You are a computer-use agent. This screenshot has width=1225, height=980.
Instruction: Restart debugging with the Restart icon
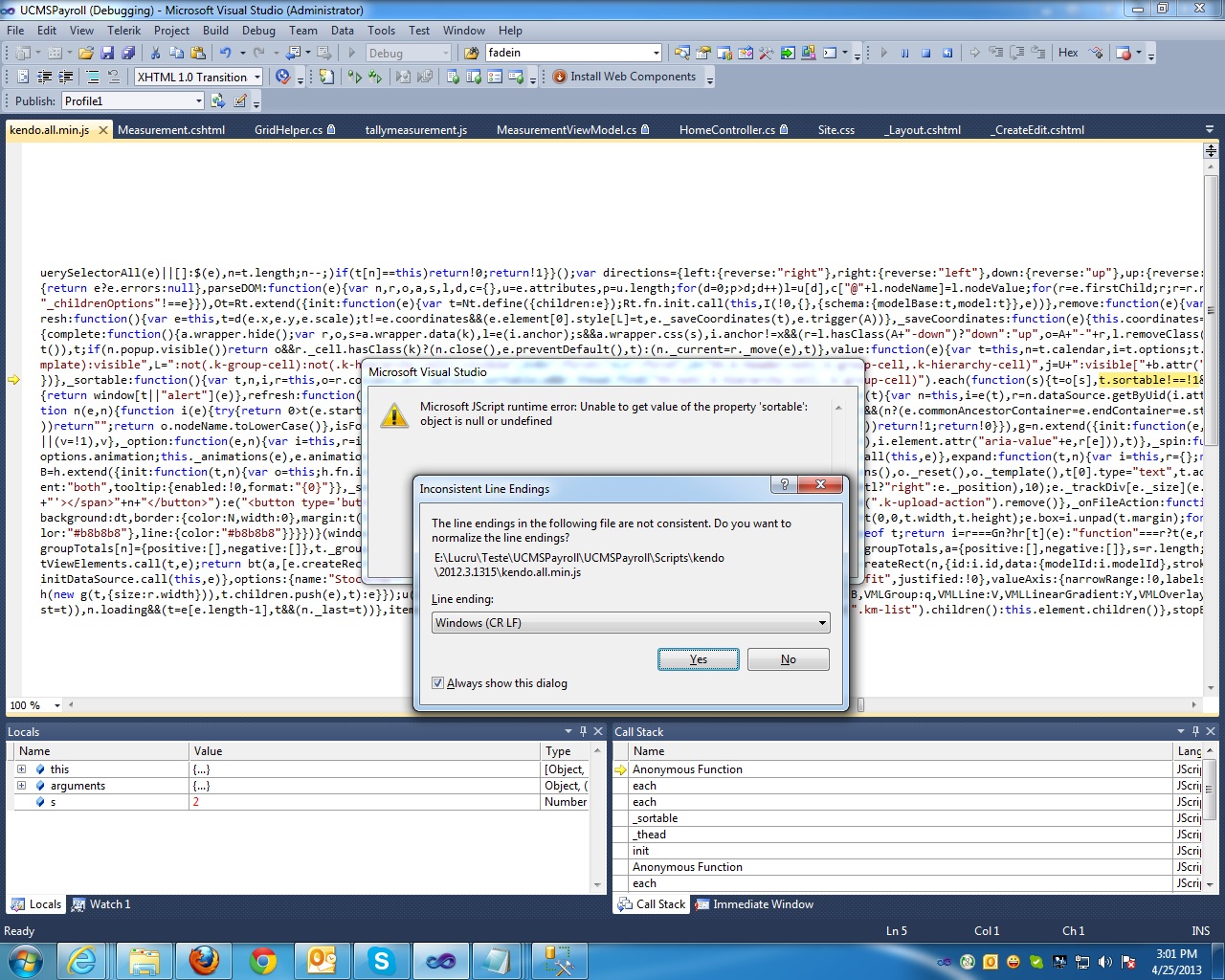(x=947, y=54)
